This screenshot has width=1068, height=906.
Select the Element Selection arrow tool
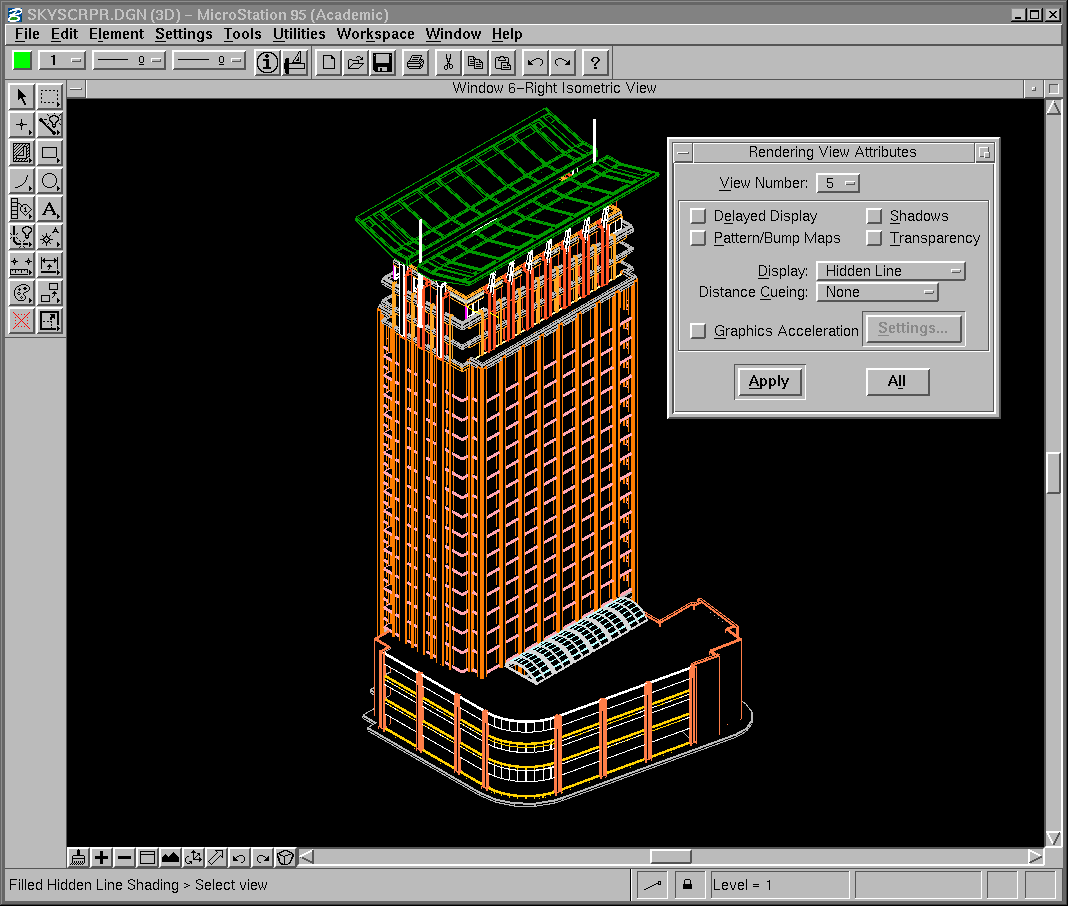tap(22, 97)
